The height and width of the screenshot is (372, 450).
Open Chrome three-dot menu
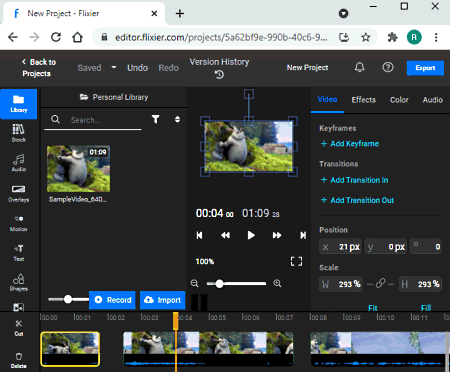coord(436,37)
